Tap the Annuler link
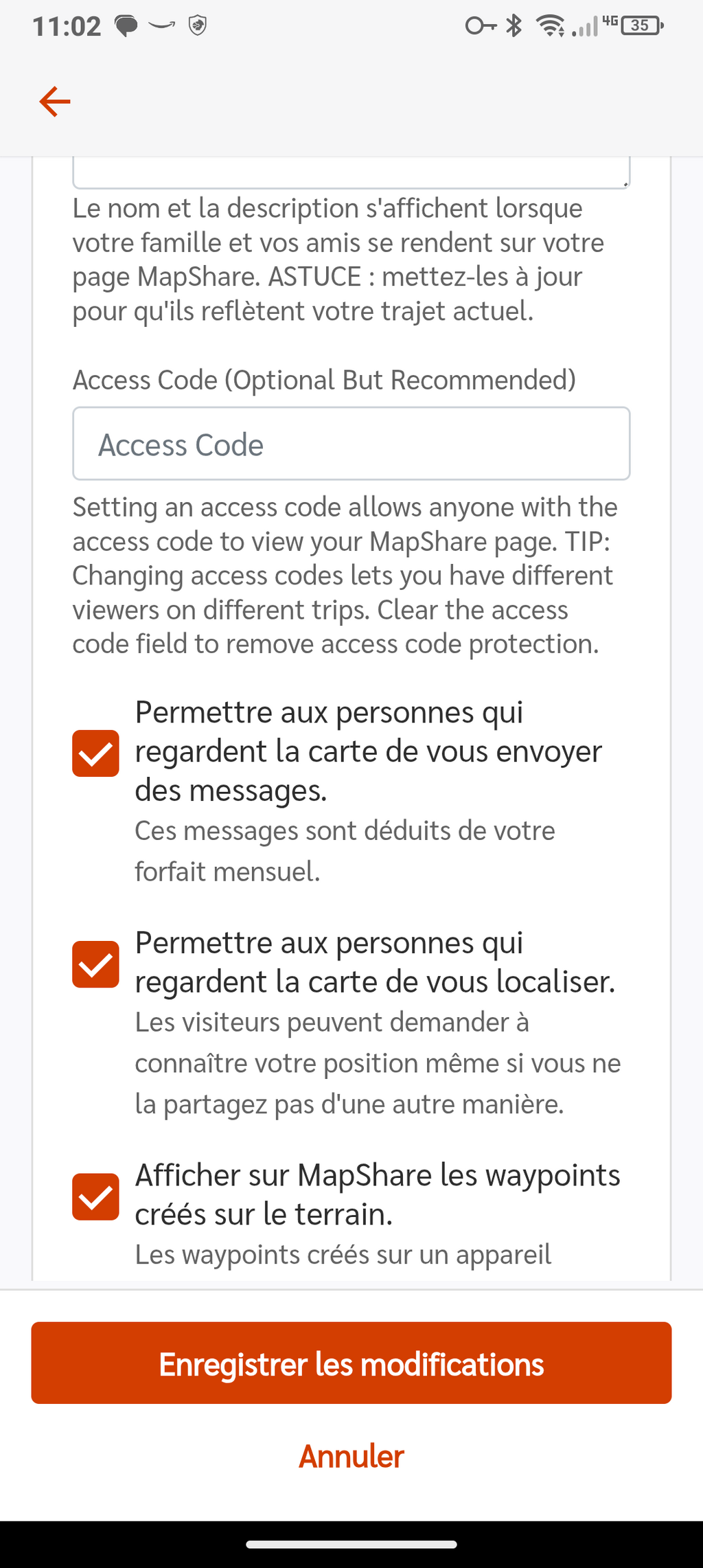The height and width of the screenshot is (1568, 703). coord(351,1456)
